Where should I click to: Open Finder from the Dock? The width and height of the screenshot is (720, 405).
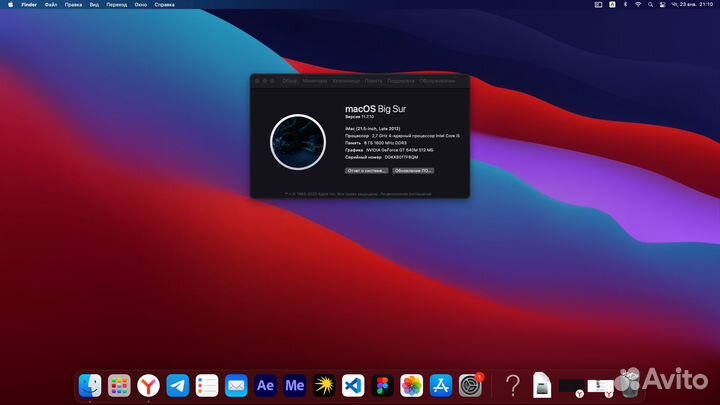(x=90, y=385)
